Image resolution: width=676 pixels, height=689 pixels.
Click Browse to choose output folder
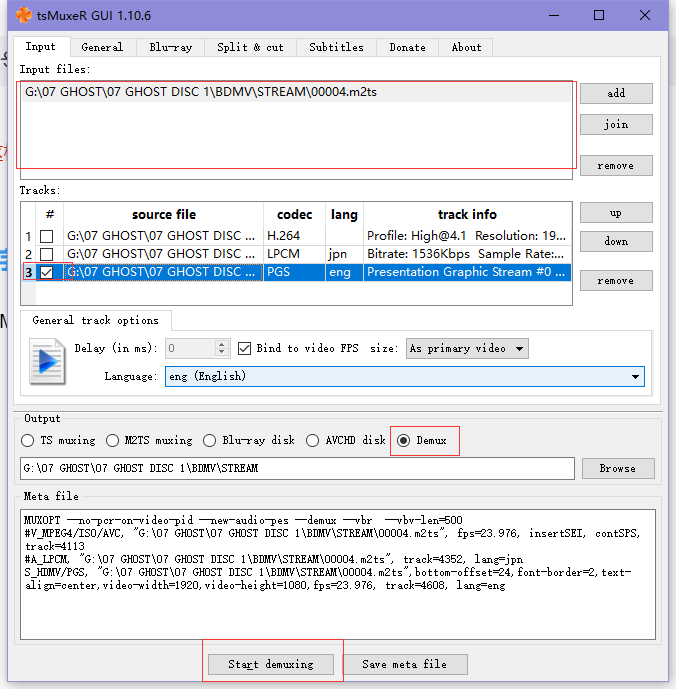point(617,468)
